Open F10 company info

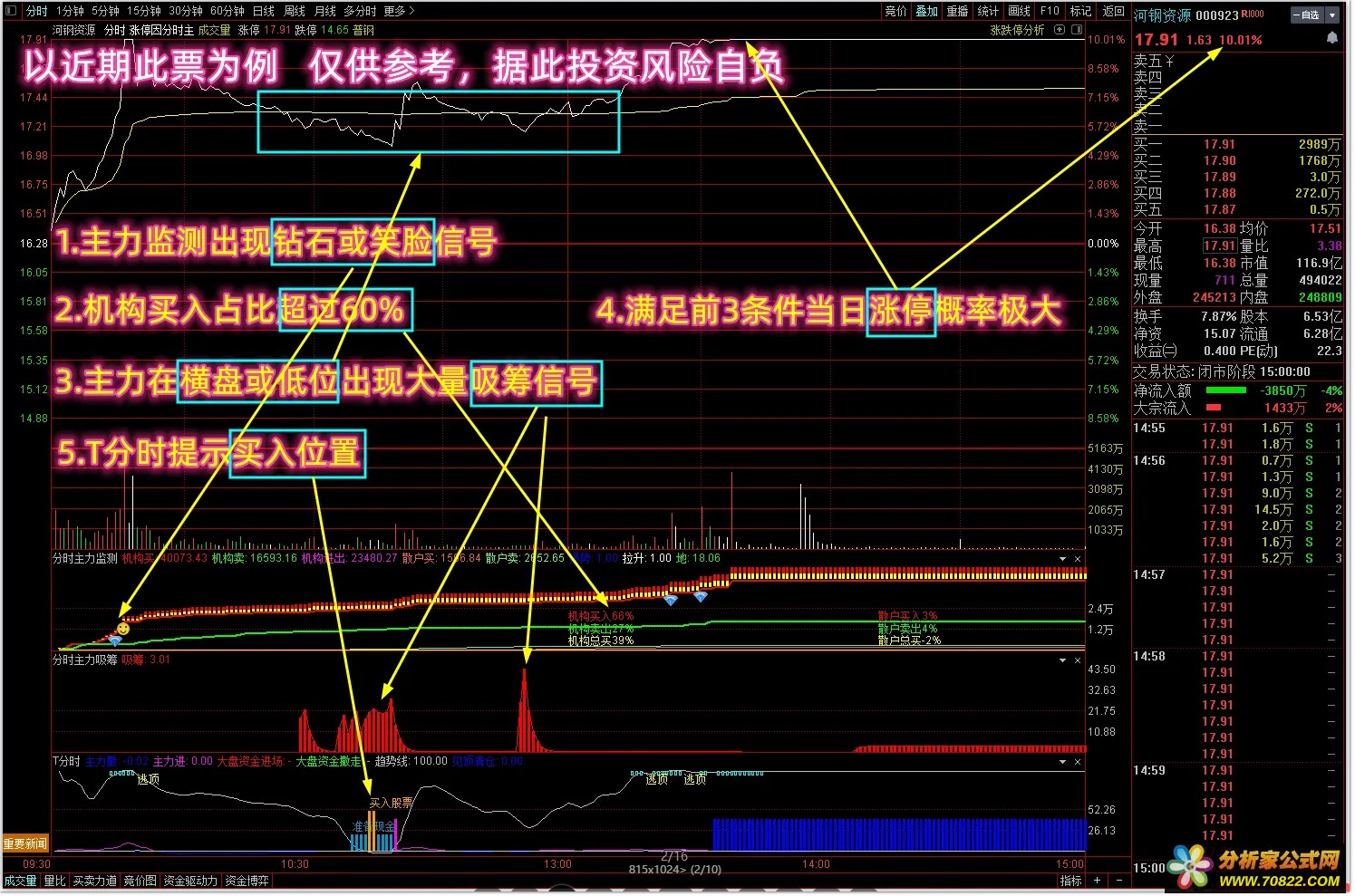pos(1050,11)
